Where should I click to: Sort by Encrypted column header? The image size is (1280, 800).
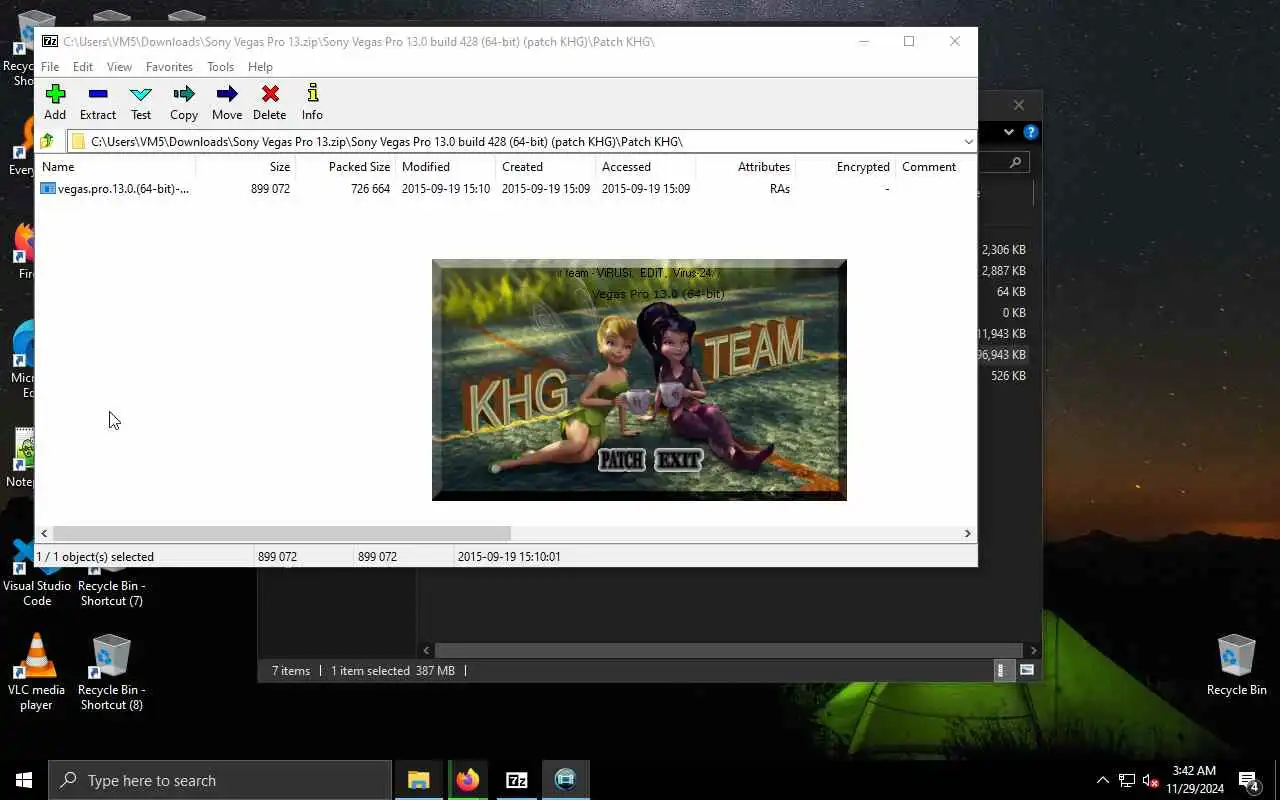pyautogui.click(x=845, y=167)
